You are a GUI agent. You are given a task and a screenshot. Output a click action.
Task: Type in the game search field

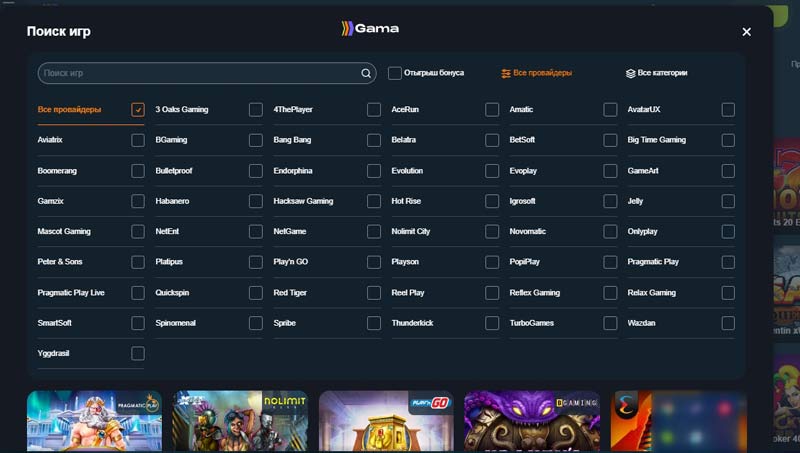(x=200, y=73)
